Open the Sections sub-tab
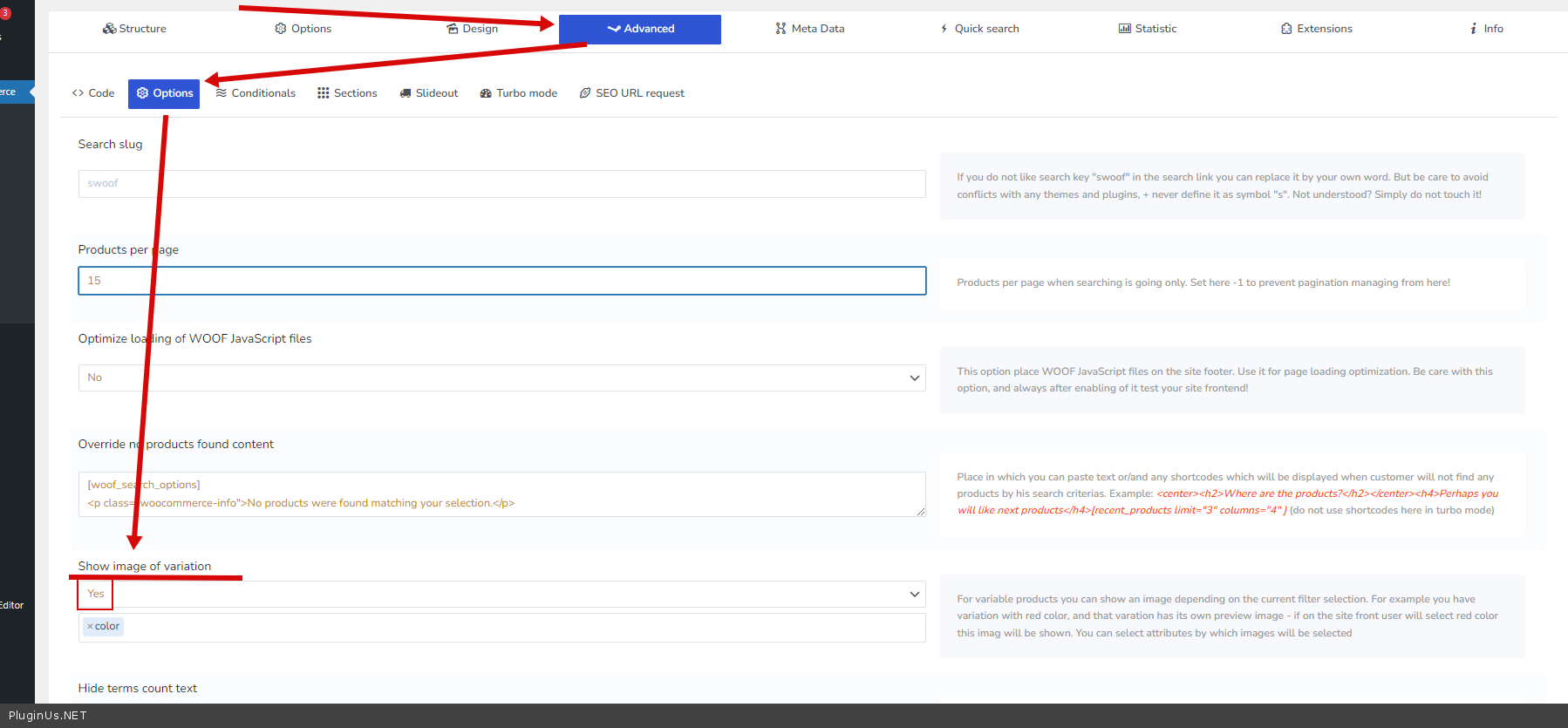Viewport: 1568px width, 728px height. tap(347, 93)
